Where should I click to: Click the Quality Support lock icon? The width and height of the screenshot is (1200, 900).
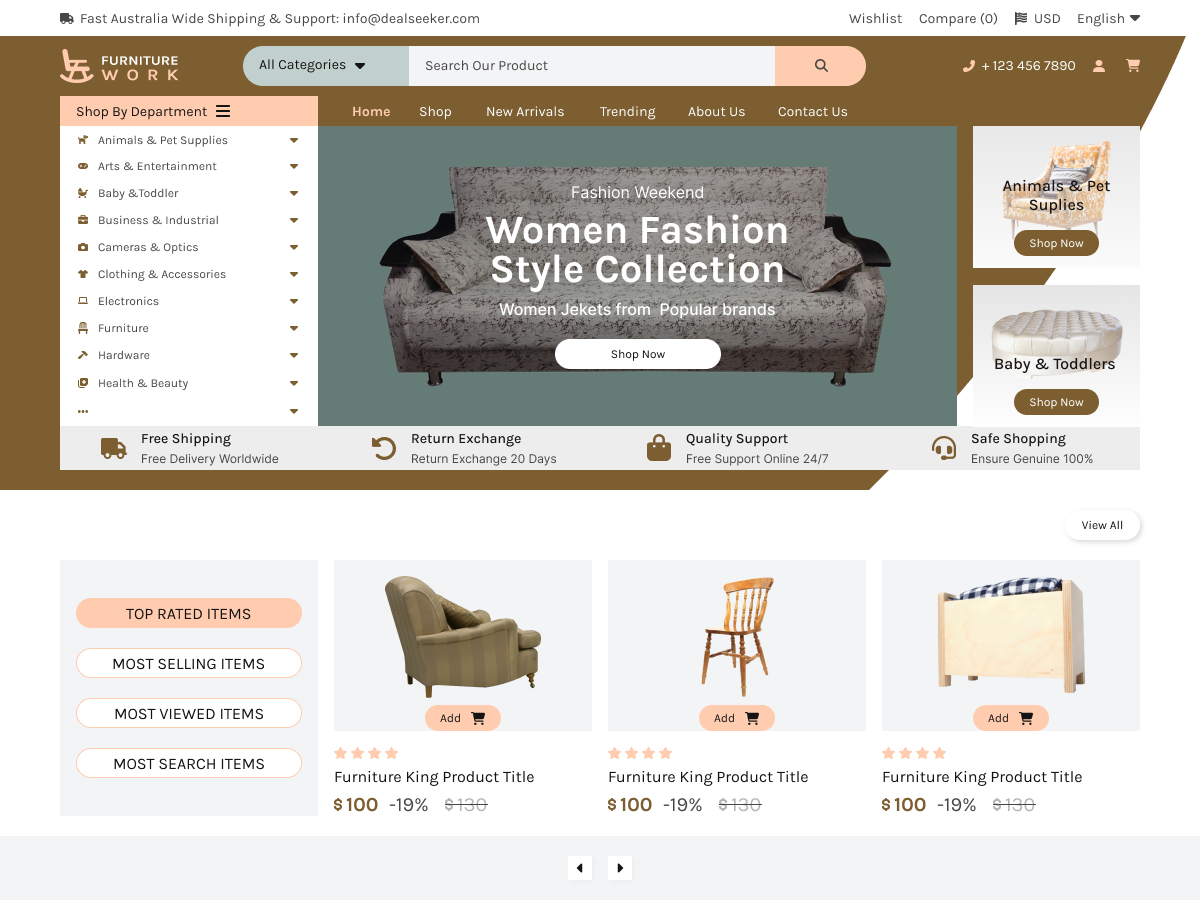click(659, 446)
